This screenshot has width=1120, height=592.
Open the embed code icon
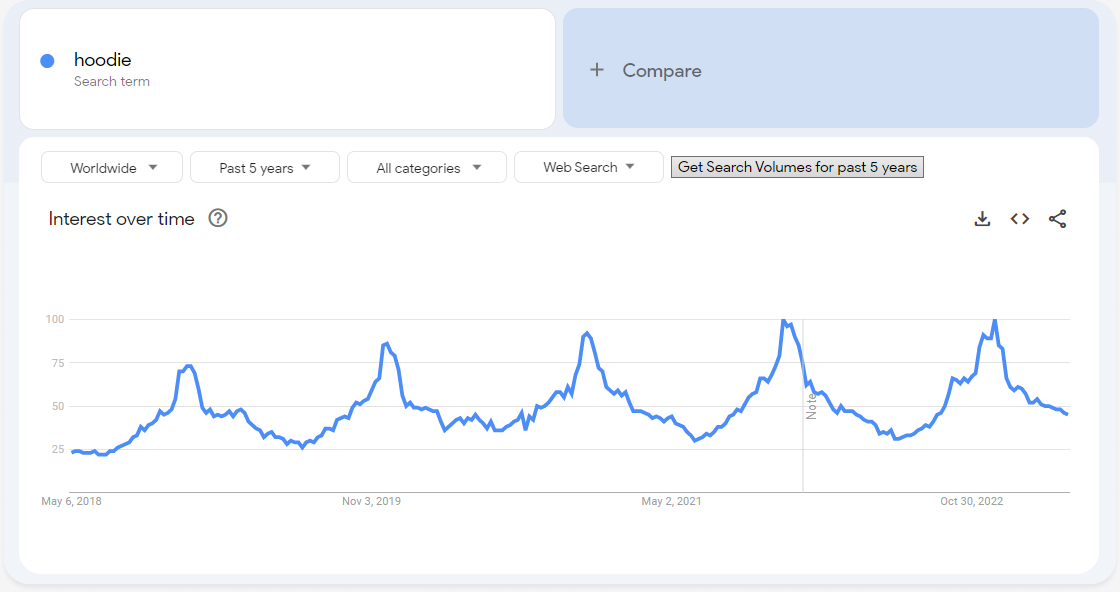pyautogui.click(x=1020, y=219)
